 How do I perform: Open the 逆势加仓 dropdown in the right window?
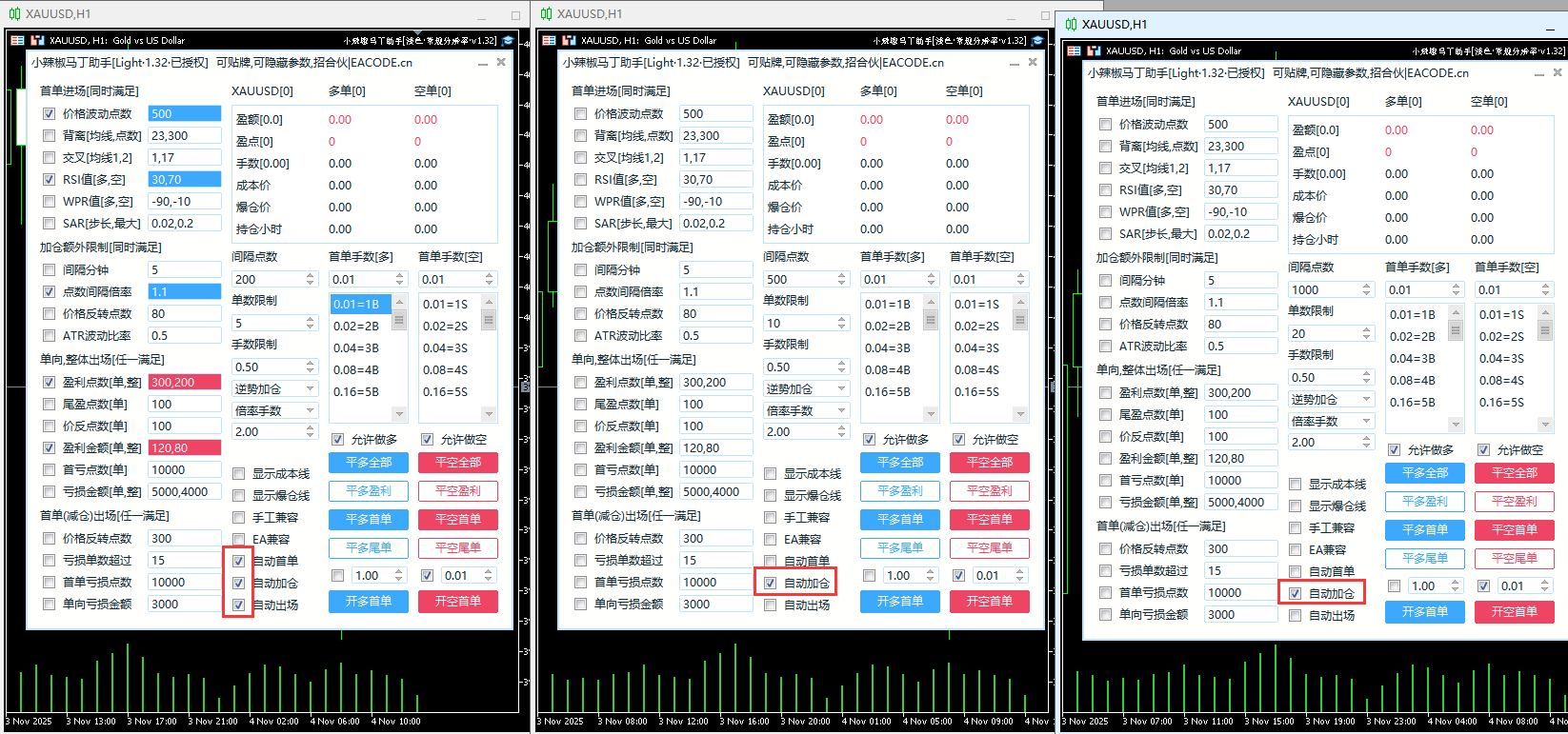coord(1331,400)
